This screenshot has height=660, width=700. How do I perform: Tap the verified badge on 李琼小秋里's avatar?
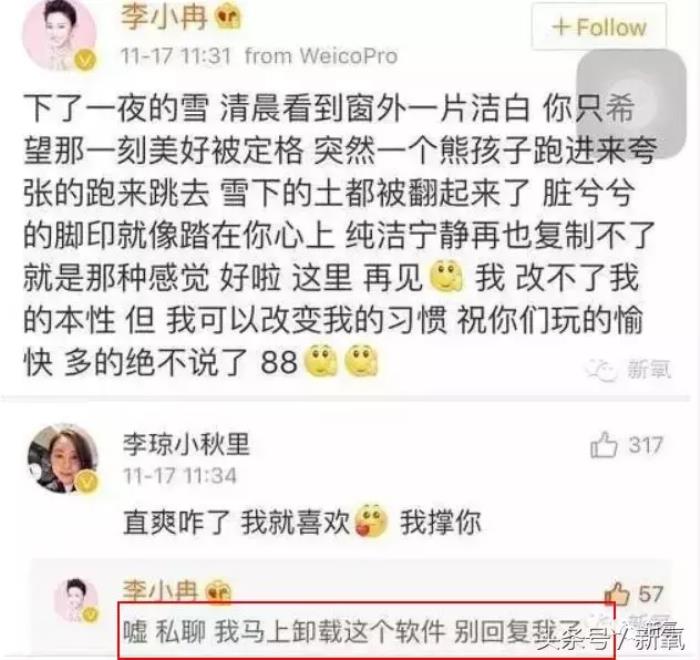click(87, 482)
